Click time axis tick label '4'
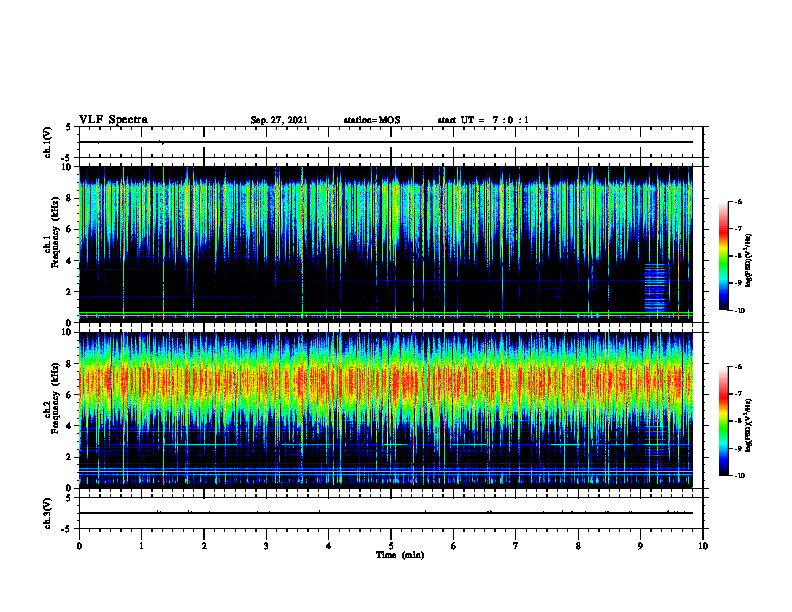This screenshot has width=792, height=612. tap(329, 546)
